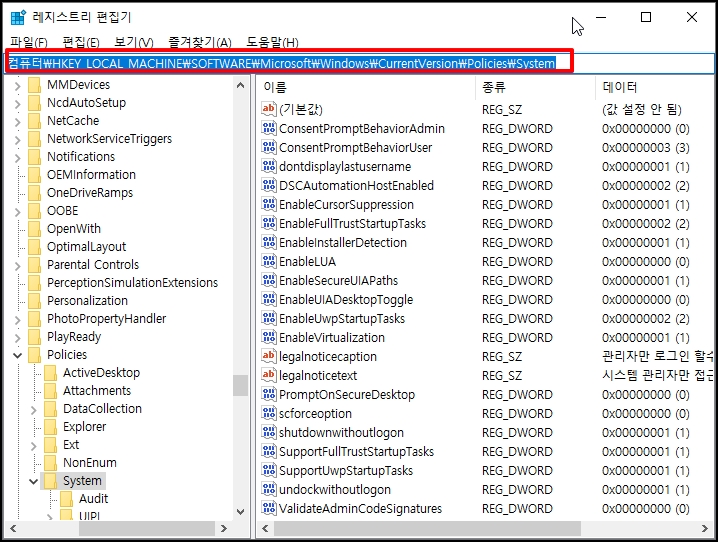
Task: Open the 도움말(H) menu
Action: (x=272, y=43)
